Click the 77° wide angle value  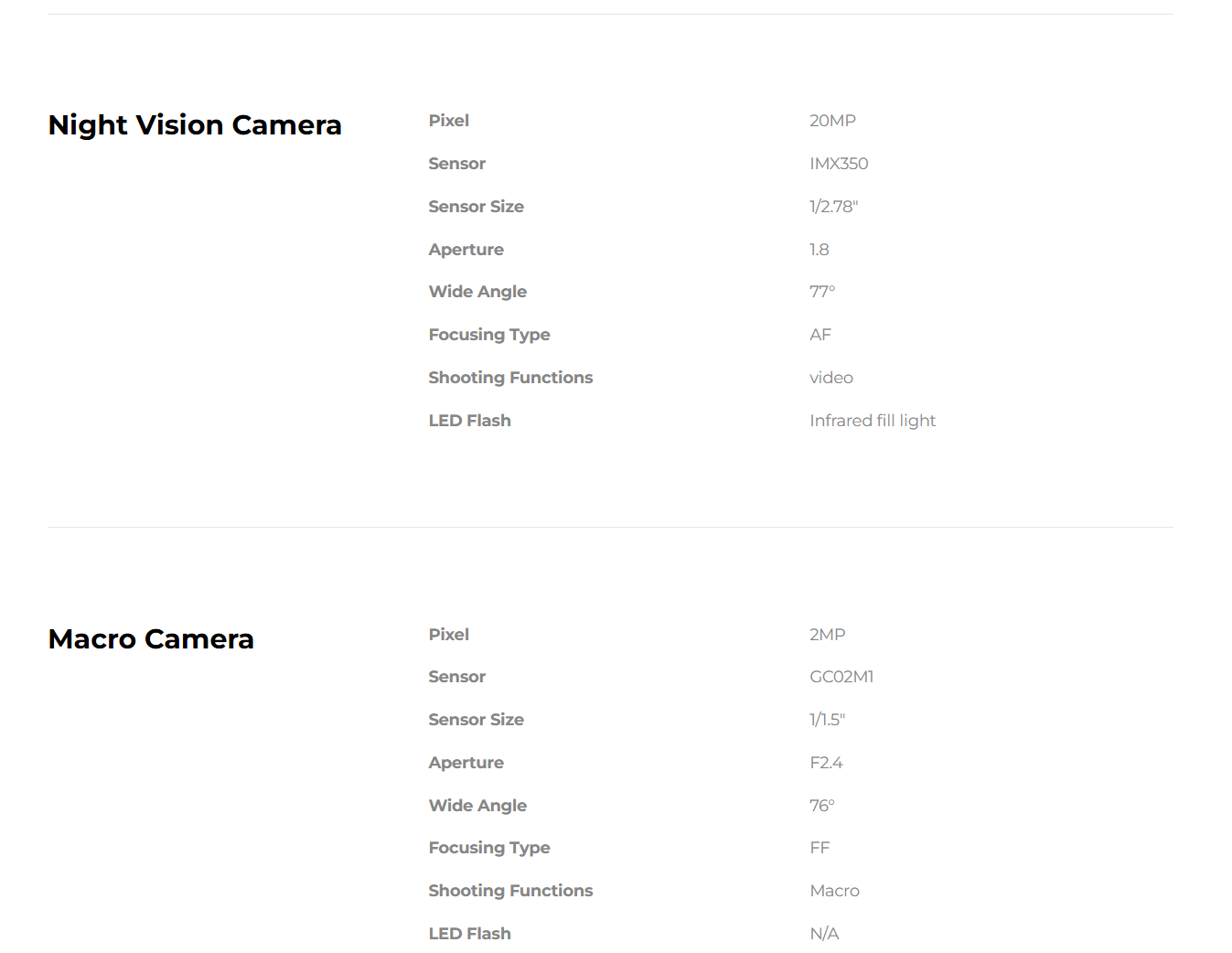822,292
